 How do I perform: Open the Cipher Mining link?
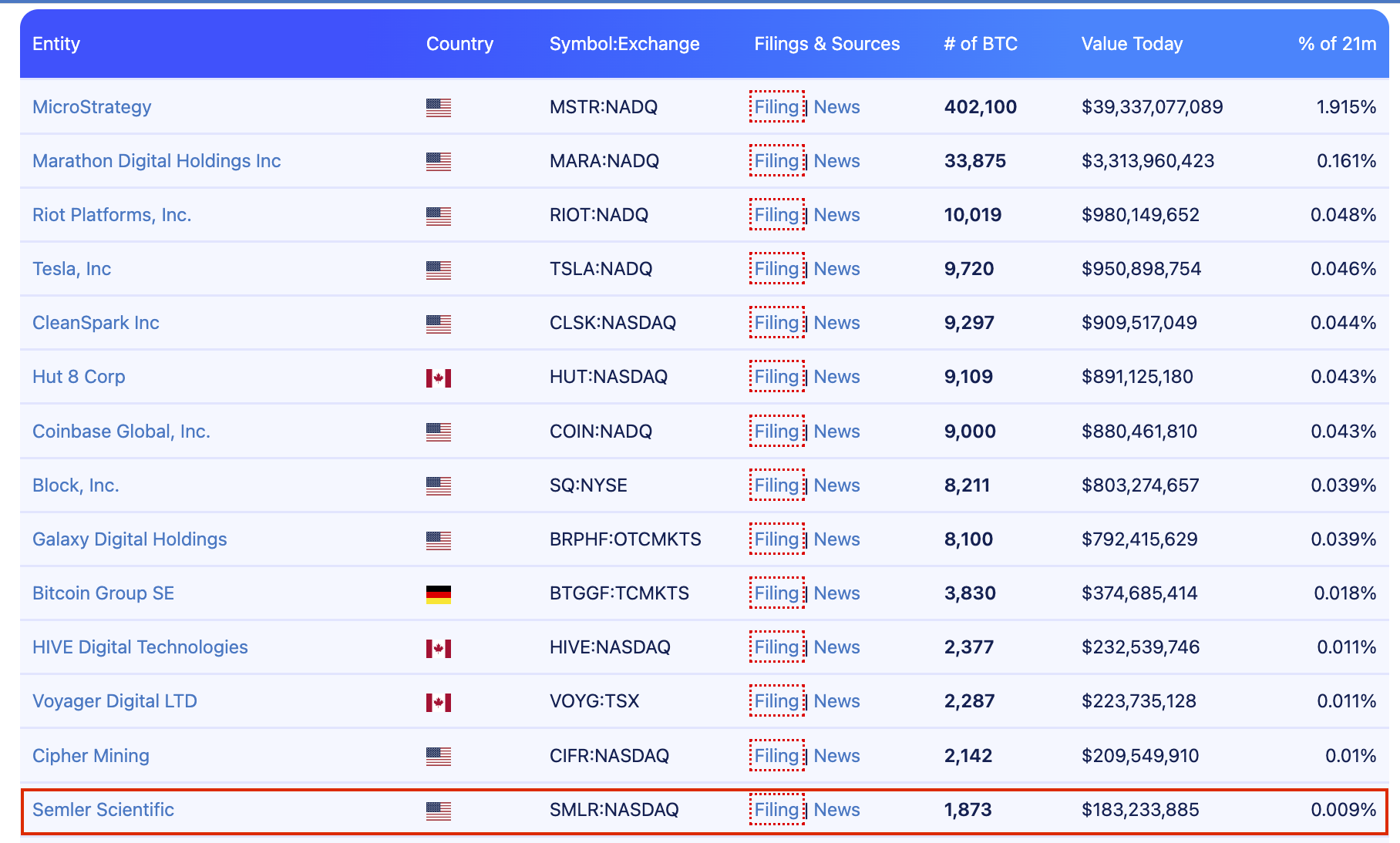[91, 756]
